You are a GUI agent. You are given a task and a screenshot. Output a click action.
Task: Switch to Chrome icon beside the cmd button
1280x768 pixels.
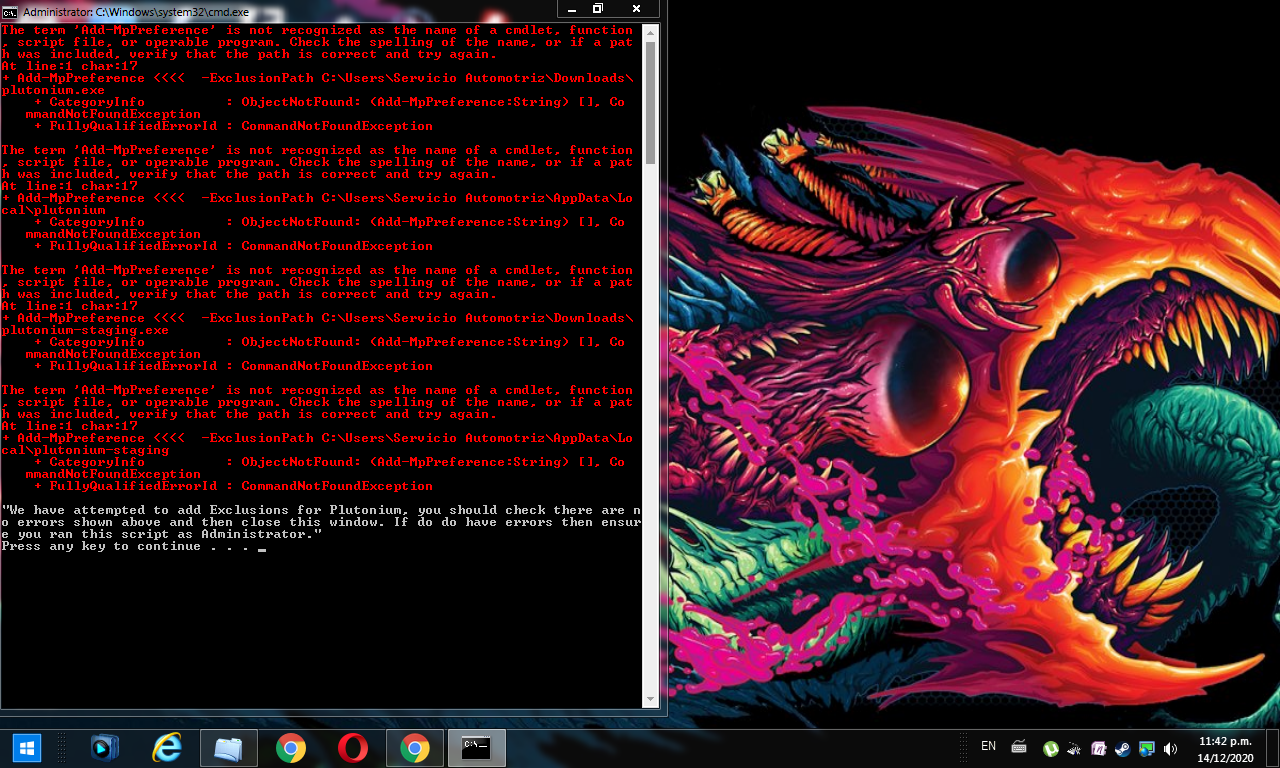tap(415, 748)
